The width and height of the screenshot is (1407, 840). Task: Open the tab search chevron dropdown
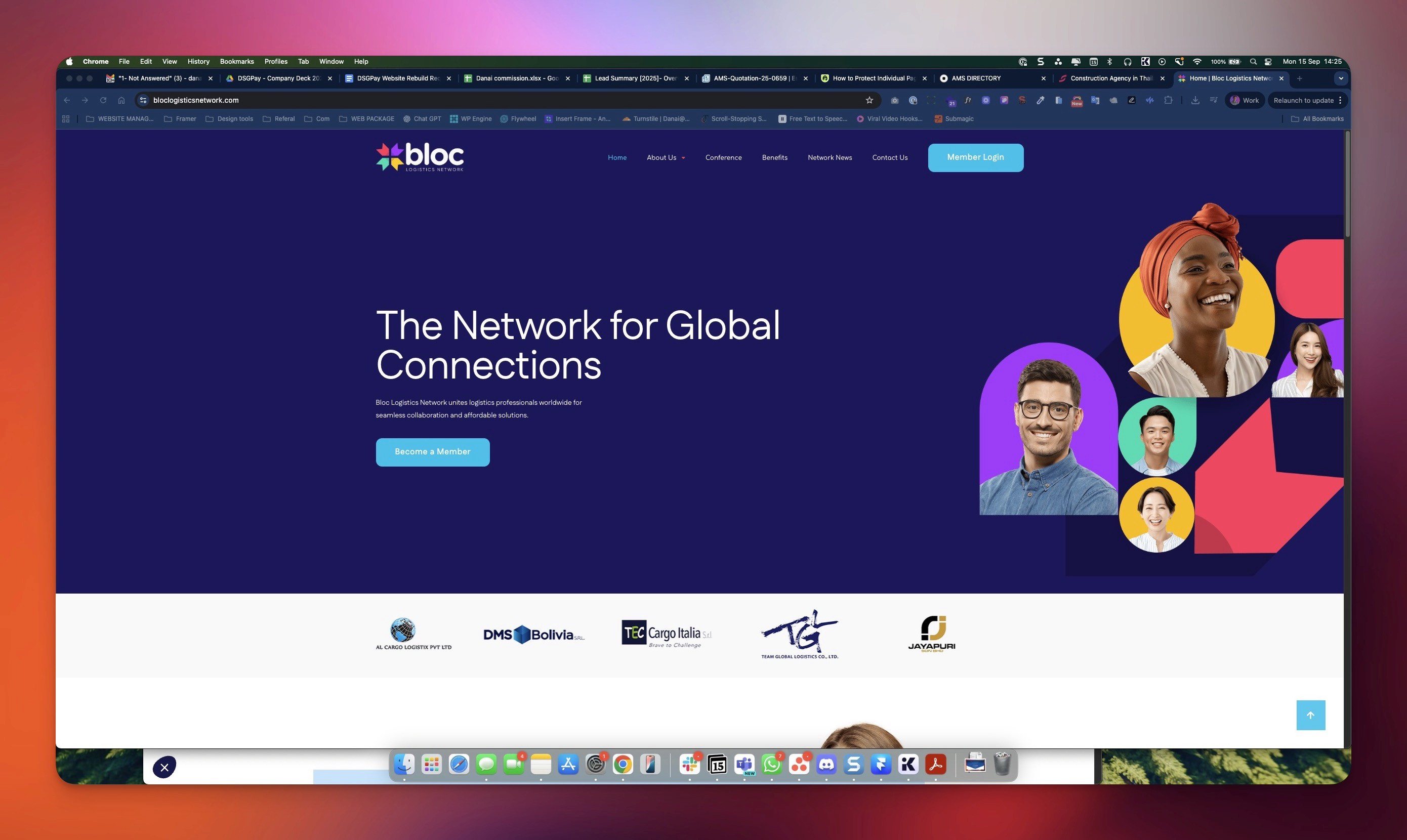1340,78
